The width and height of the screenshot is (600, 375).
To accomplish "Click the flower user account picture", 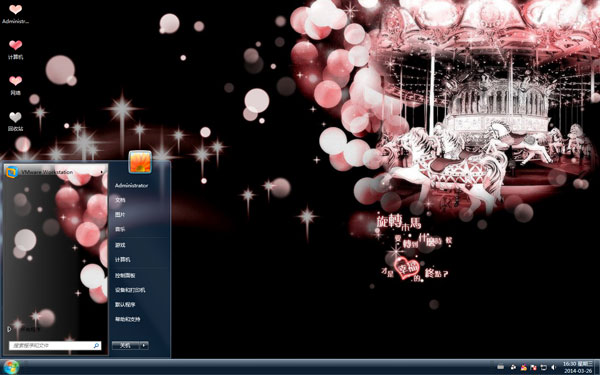I will point(140,162).
